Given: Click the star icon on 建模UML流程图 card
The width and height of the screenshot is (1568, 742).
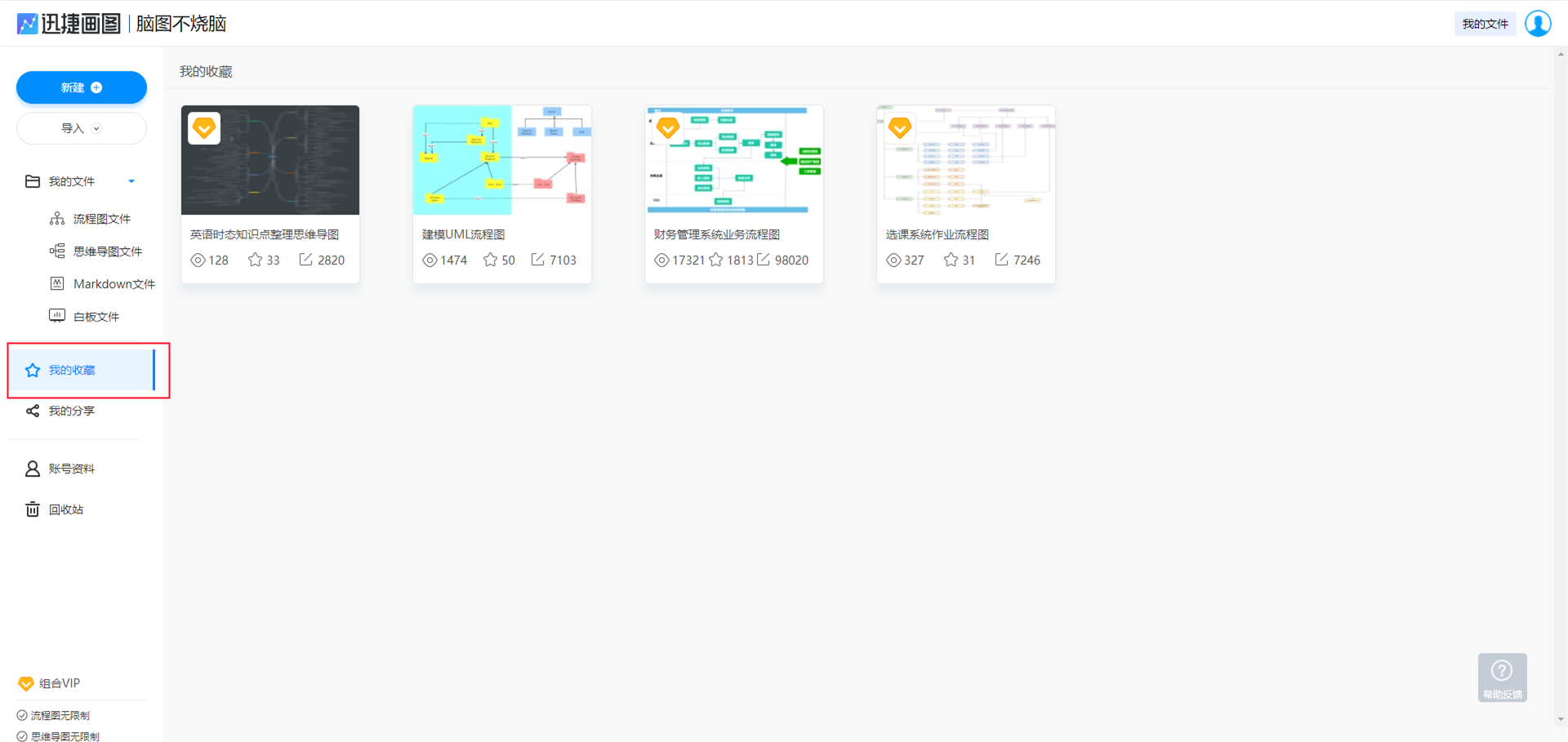Looking at the screenshot, I should [x=490, y=260].
